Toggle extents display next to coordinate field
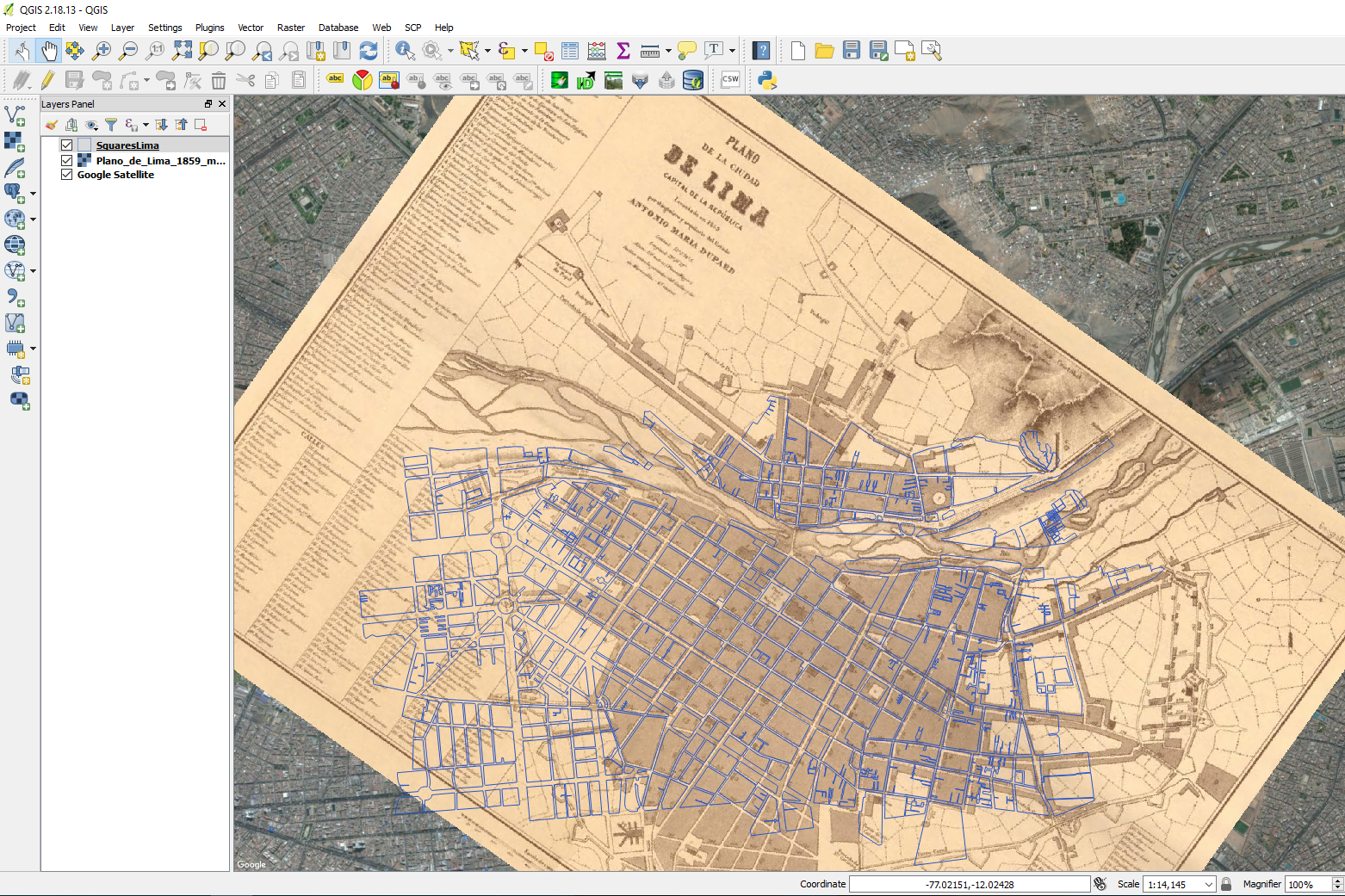Image resolution: width=1345 pixels, height=896 pixels. pyautogui.click(x=1100, y=884)
